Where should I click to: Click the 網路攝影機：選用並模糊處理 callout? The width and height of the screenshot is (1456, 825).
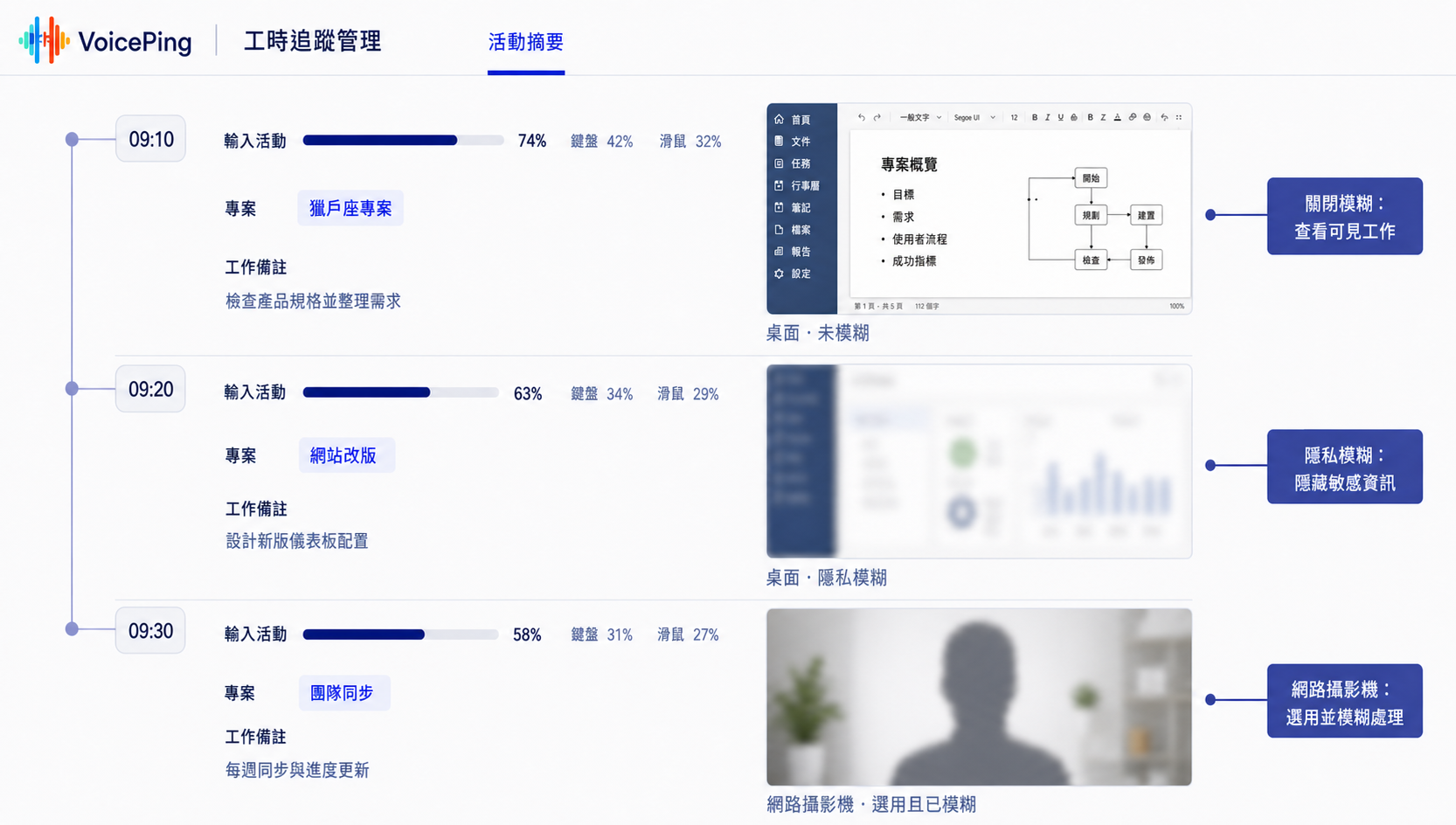click(1344, 701)
